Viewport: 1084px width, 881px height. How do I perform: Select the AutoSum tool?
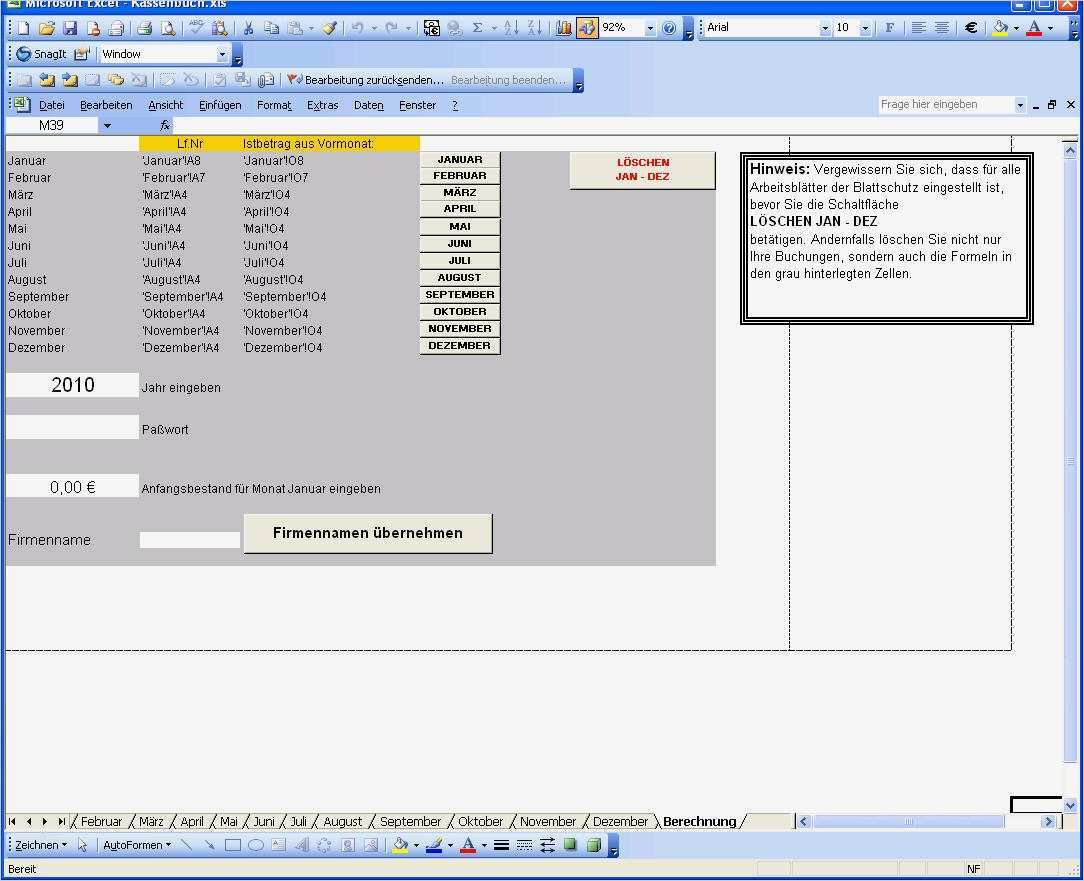coord(477,27)
